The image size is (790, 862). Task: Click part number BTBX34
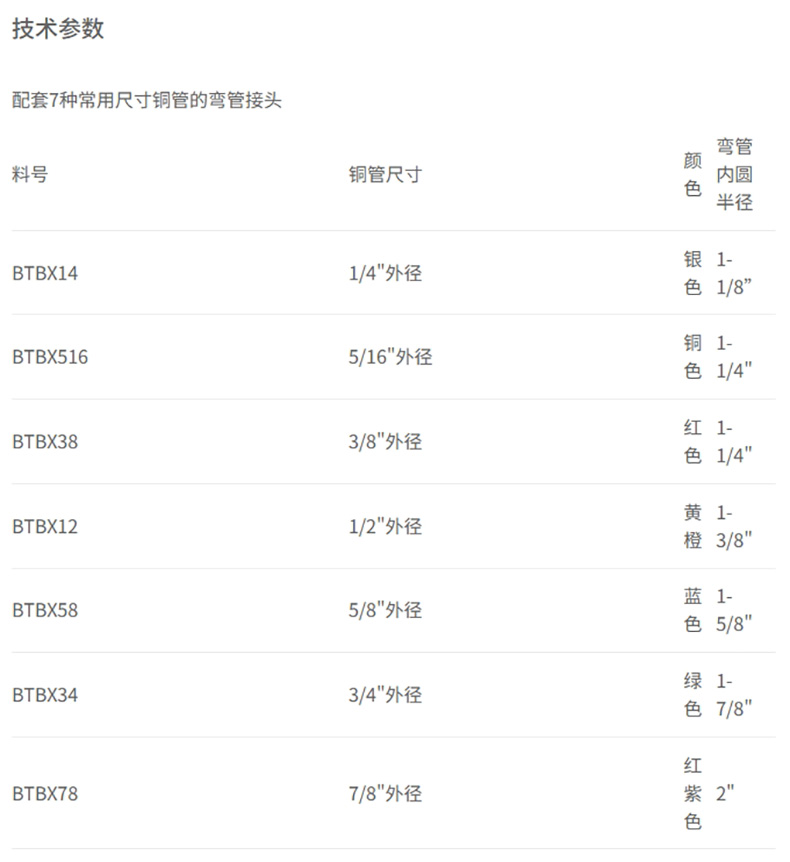(x=45, y=695)
